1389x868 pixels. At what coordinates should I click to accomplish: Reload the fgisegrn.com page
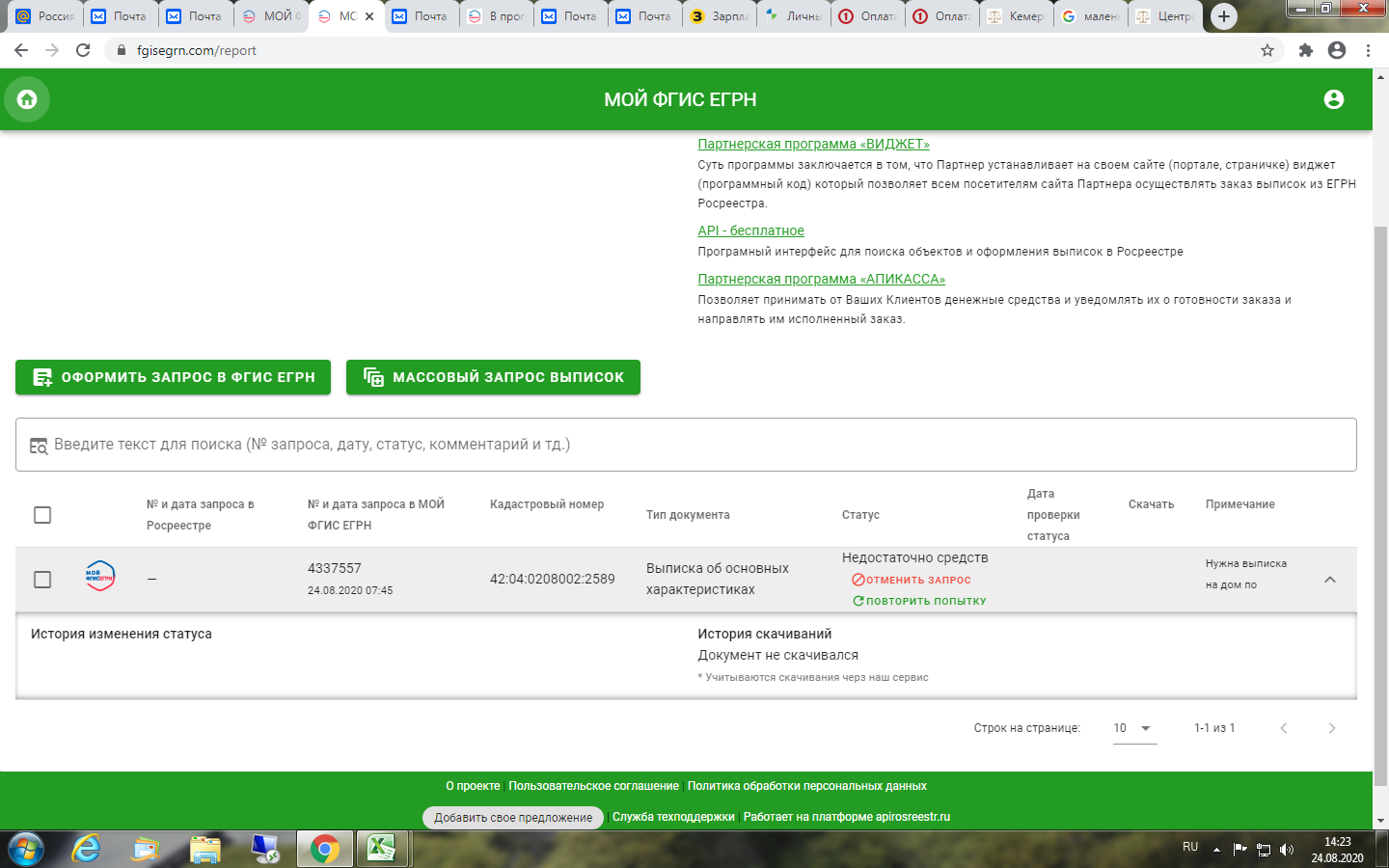[83, 50]
